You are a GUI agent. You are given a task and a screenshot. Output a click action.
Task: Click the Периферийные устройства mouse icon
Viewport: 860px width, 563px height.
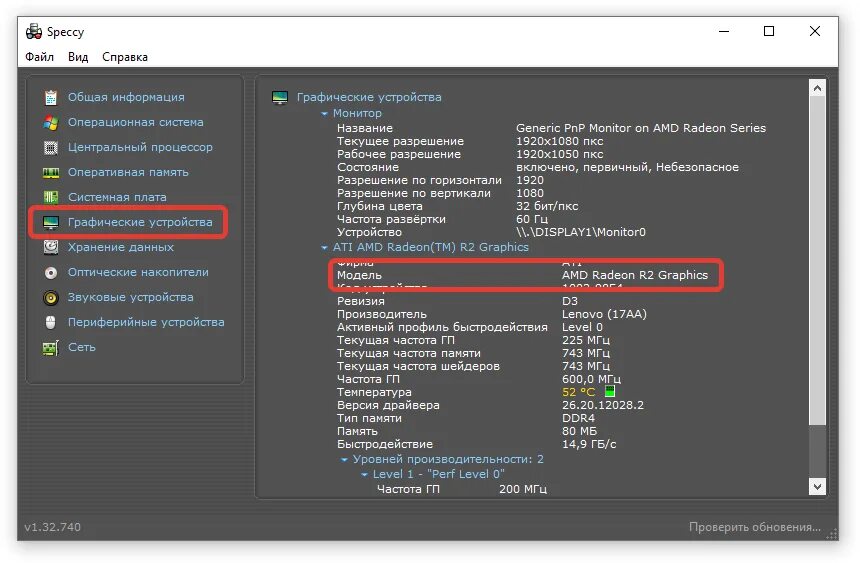pos(51,322)
